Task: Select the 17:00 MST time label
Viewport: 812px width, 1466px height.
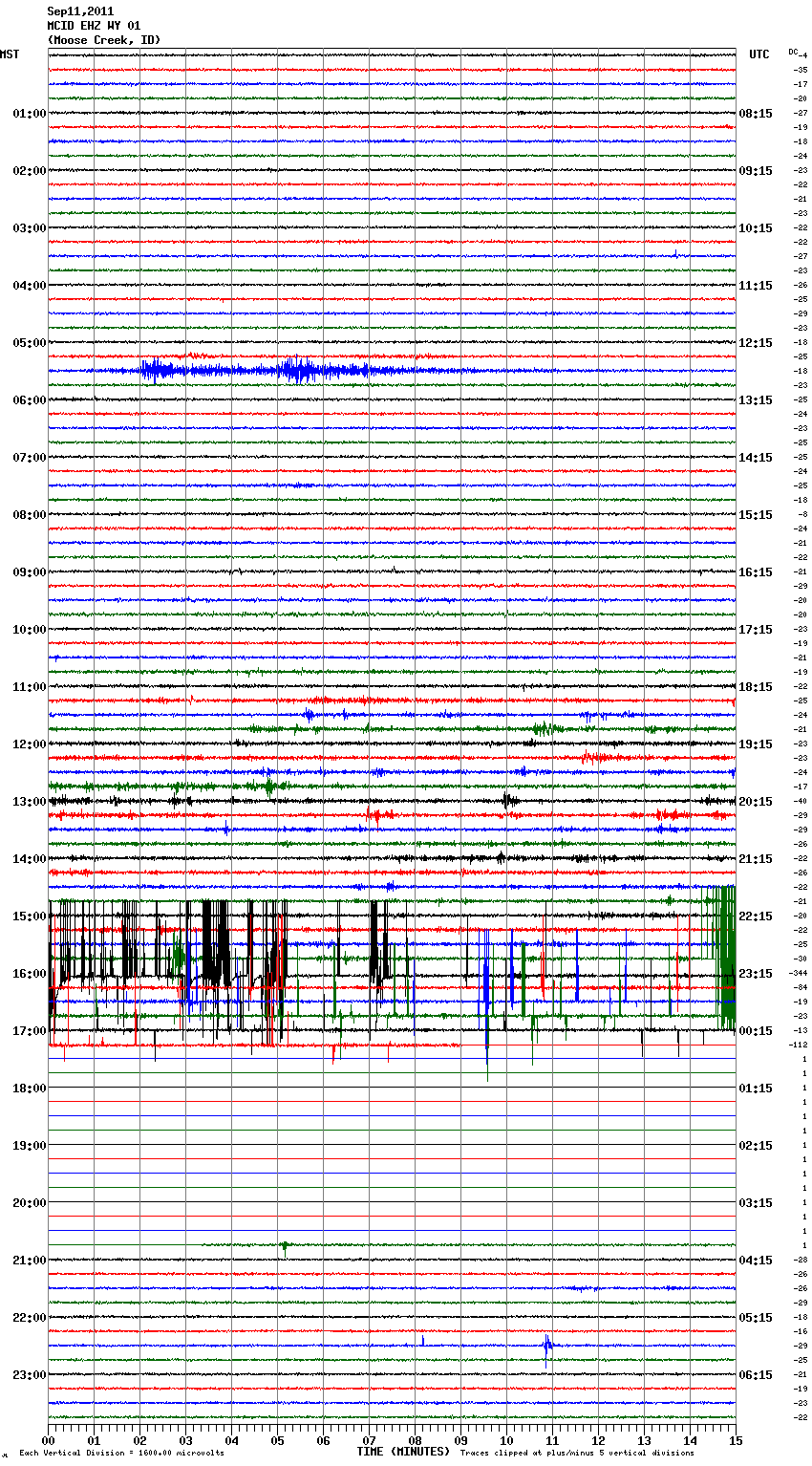Action: (30, 1031)
